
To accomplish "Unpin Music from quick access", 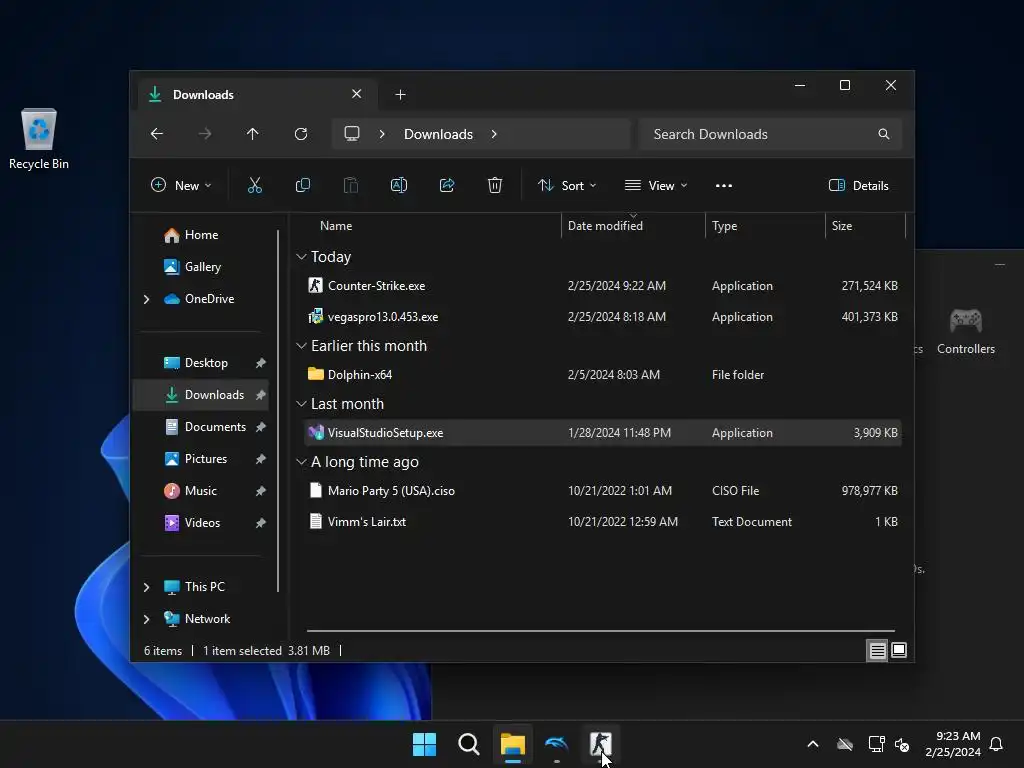I will (x=261, y=491).
